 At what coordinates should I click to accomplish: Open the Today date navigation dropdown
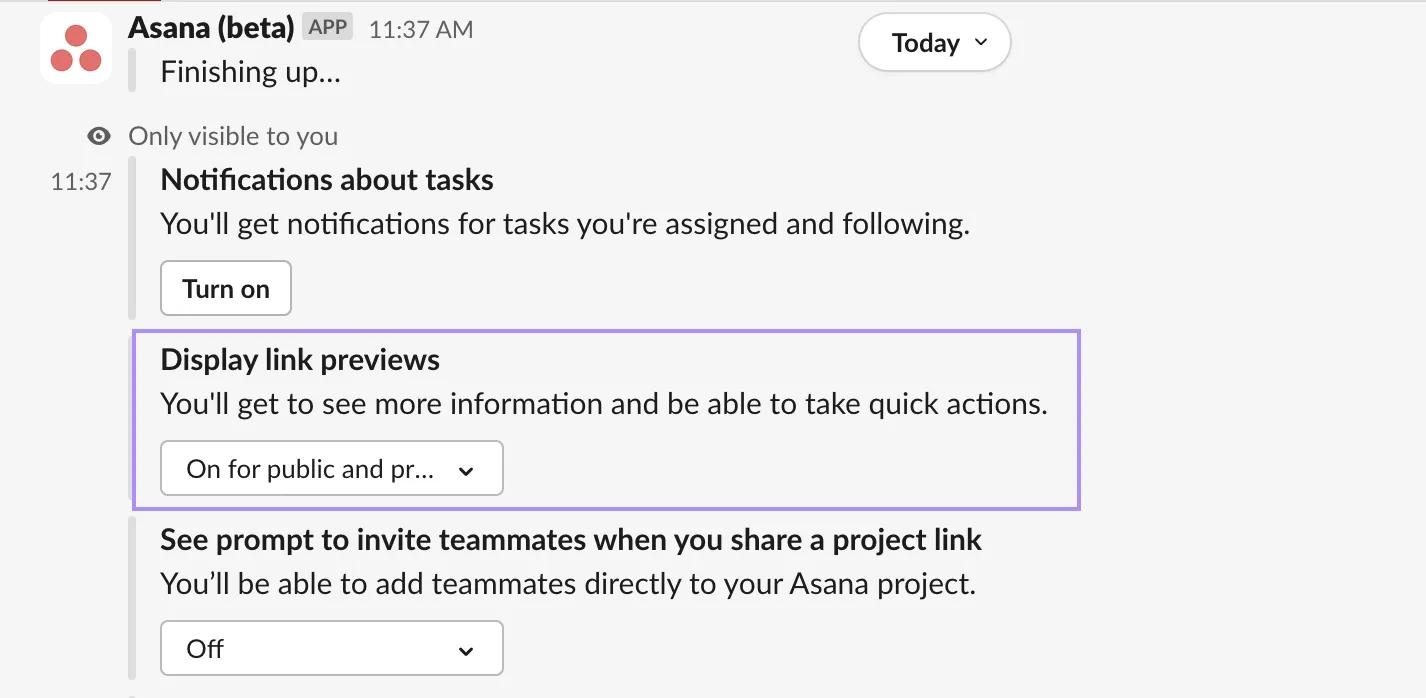click(933, 42)
